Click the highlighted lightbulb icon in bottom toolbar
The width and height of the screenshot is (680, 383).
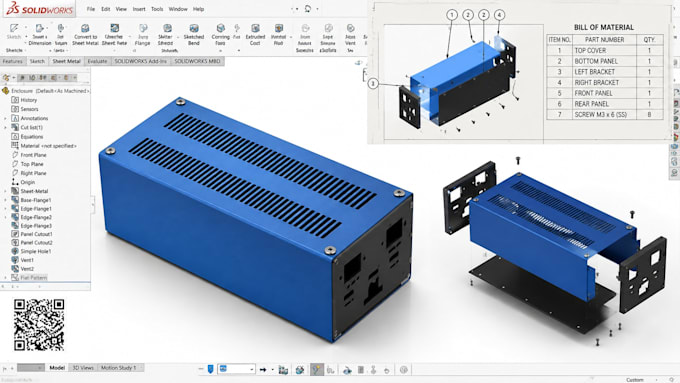click(x=317, y=370)
